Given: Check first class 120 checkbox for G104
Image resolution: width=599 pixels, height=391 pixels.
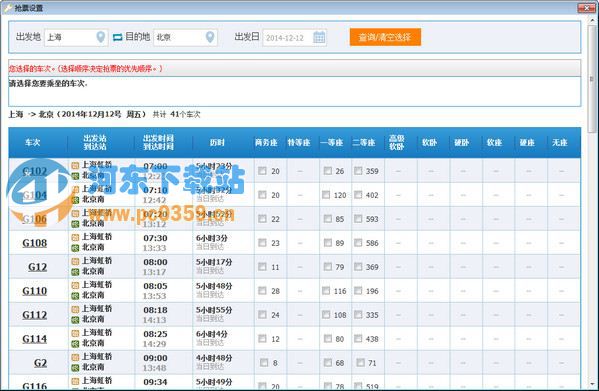Looking at the screenshot, I should 326,195.
